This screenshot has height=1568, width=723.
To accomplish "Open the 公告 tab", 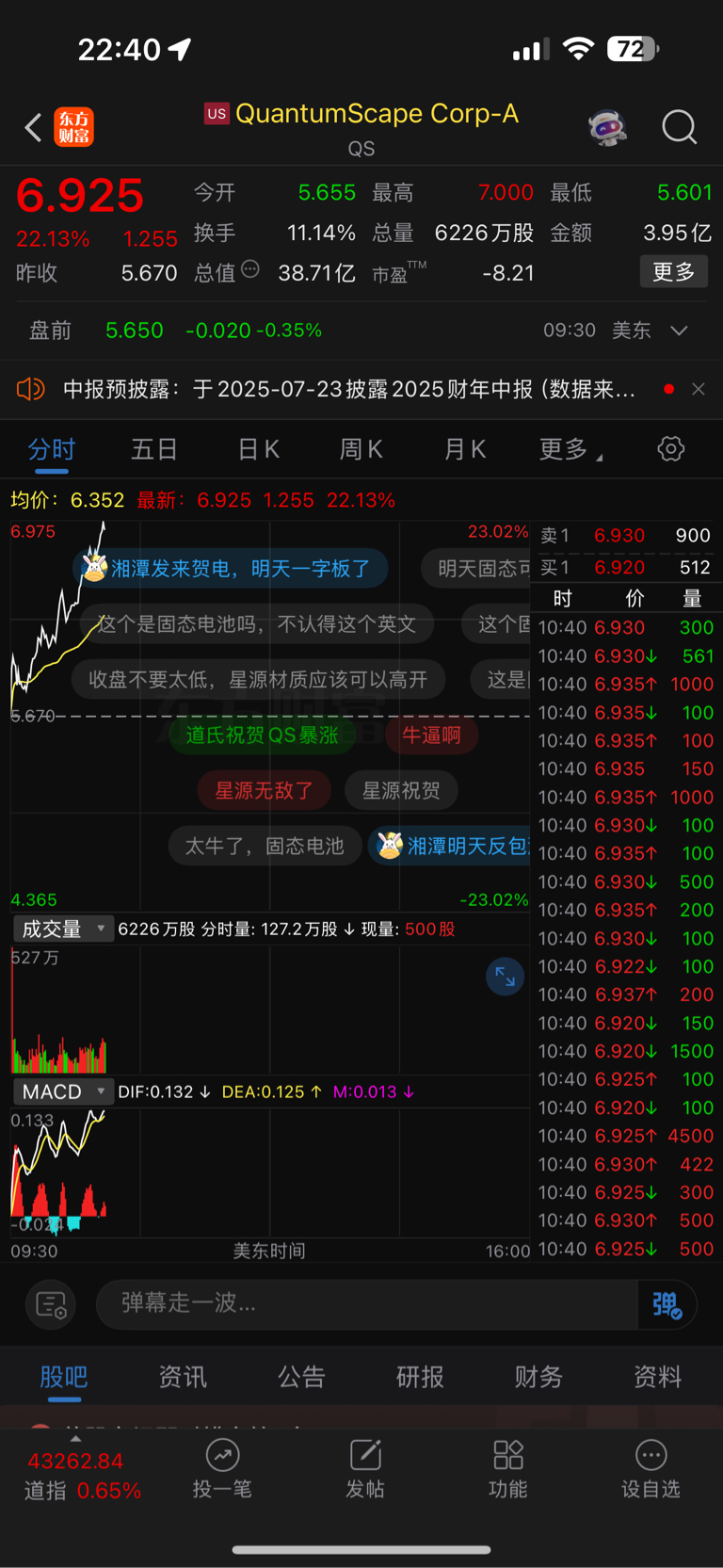I will click(x=301, y=1377).
